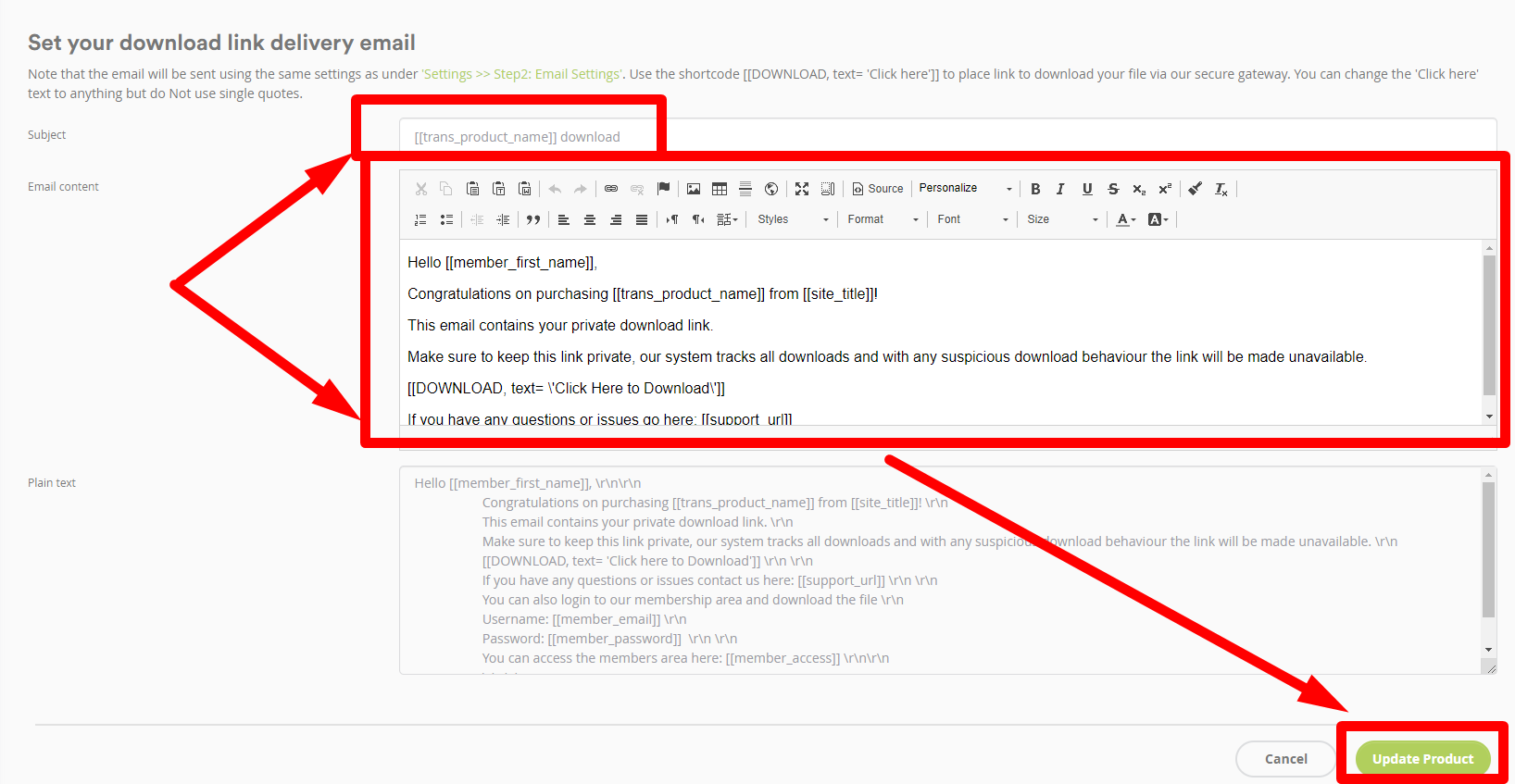Open the Personalize dropdown

966,189
